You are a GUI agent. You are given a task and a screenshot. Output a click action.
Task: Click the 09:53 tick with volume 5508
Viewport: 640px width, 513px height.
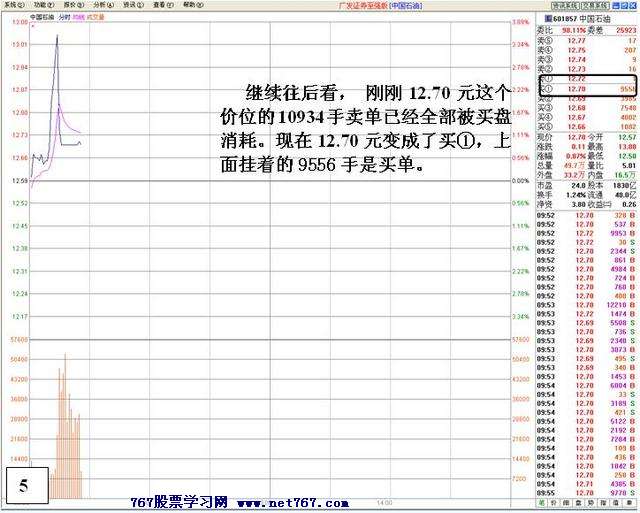pos(586,323)
